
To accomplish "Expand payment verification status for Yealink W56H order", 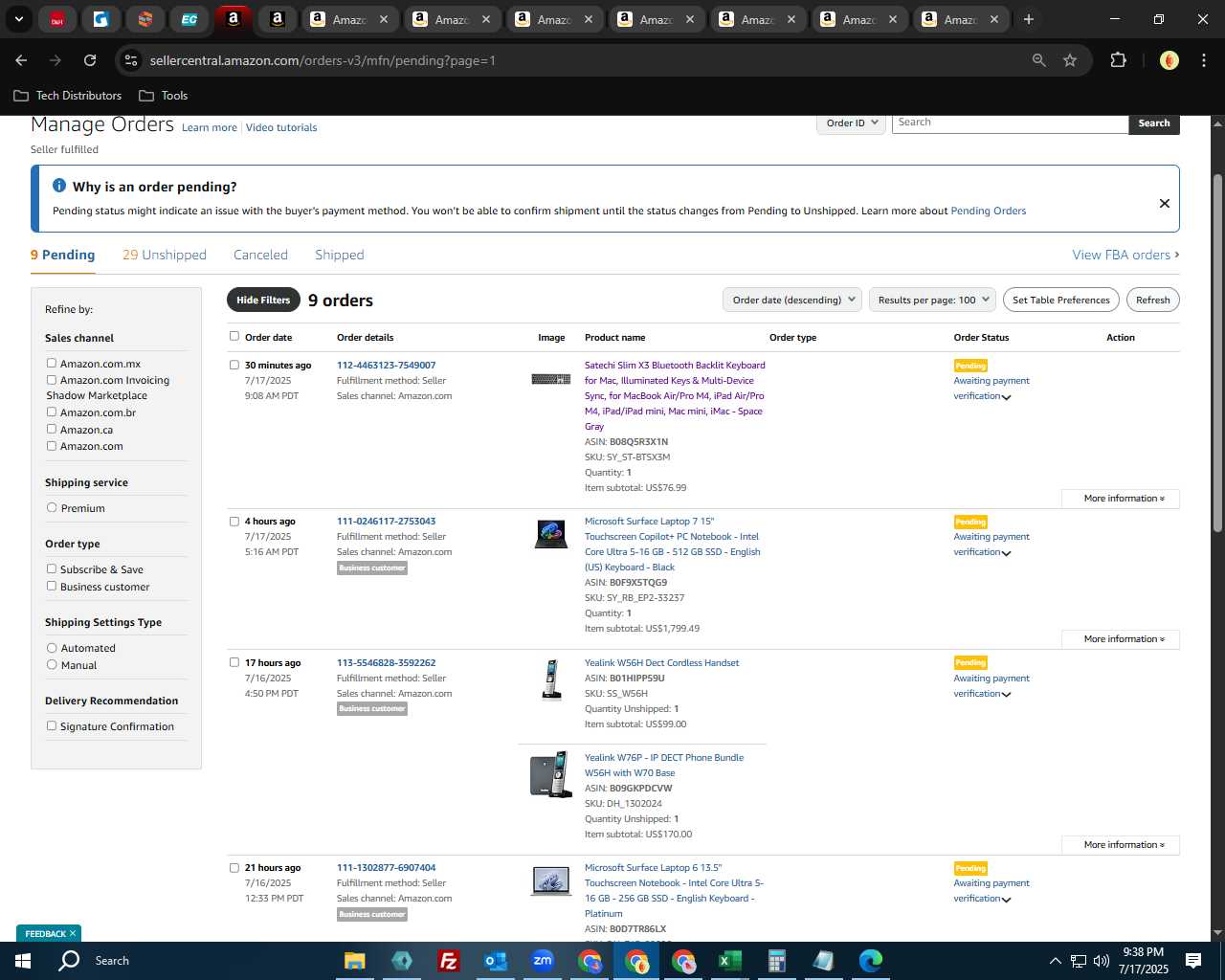I will (x=1006, y=695).
